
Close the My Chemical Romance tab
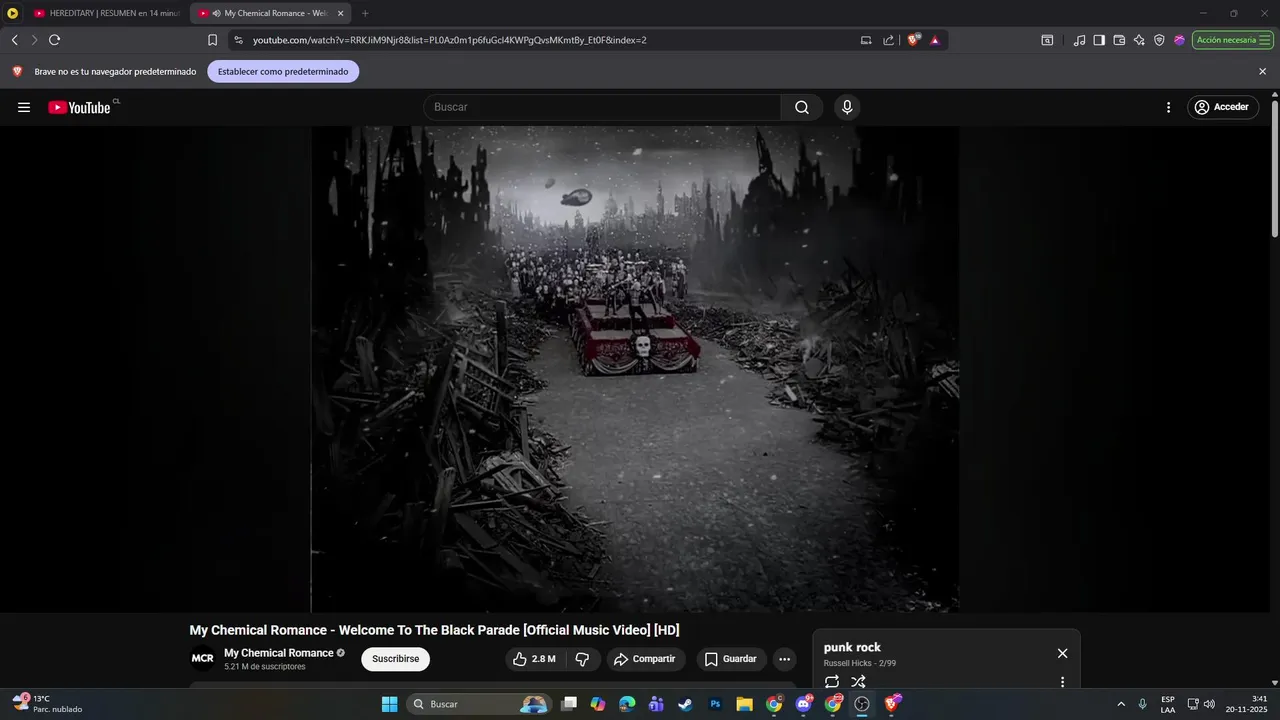click(340, 13)
